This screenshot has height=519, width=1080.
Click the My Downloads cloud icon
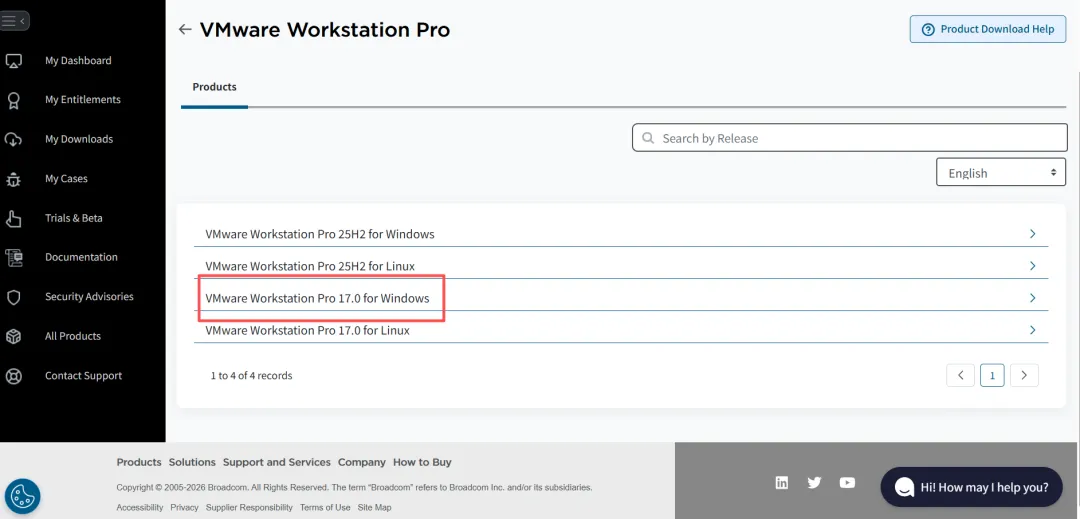click(14, 140)
